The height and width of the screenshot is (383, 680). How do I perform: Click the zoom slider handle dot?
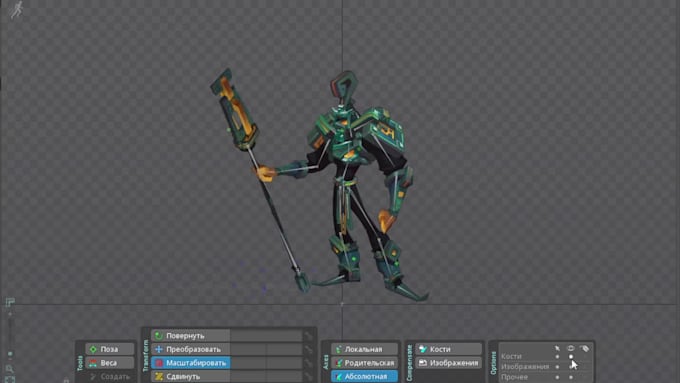10,354
